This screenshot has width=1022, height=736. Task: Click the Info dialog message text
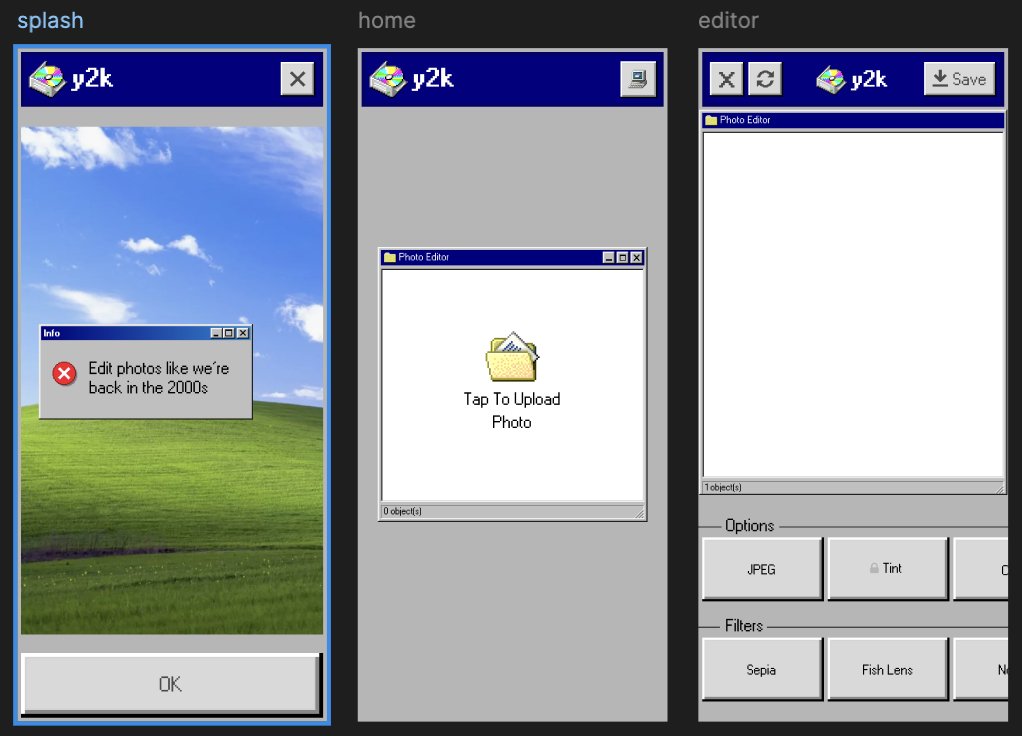point(158,377)
